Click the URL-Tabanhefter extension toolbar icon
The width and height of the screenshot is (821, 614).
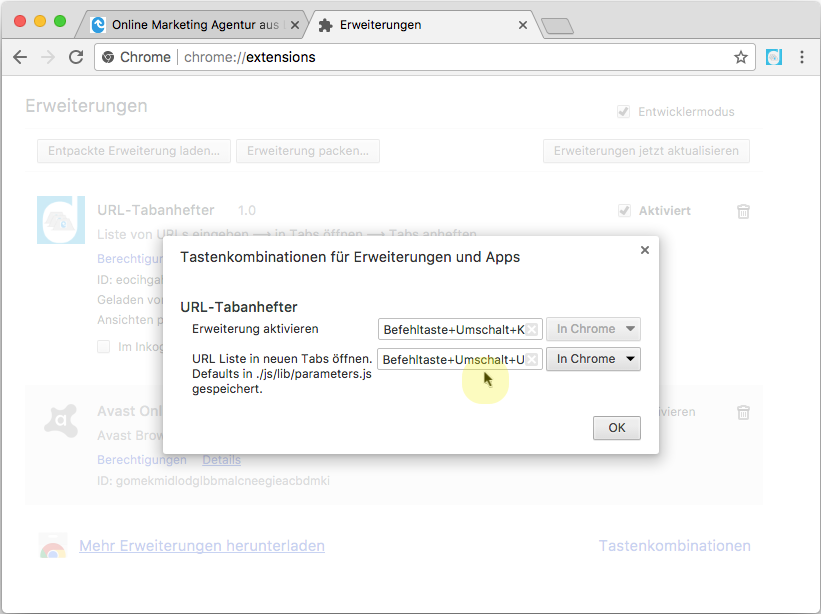tap(773, 57)
